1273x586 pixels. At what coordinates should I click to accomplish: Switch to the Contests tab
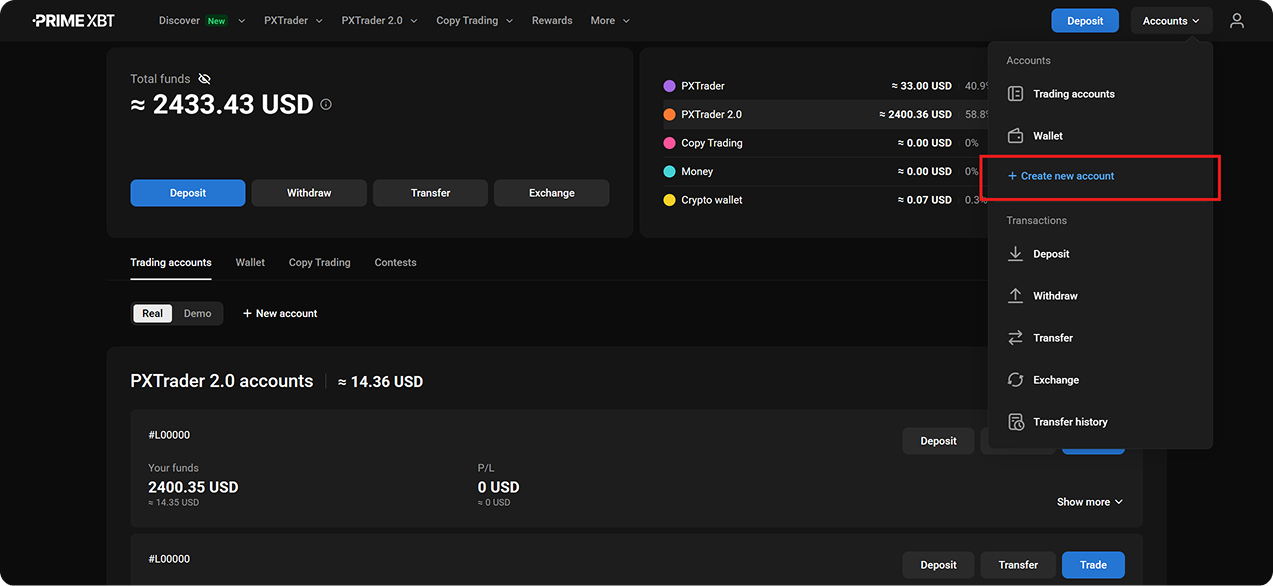click(395, 262)
